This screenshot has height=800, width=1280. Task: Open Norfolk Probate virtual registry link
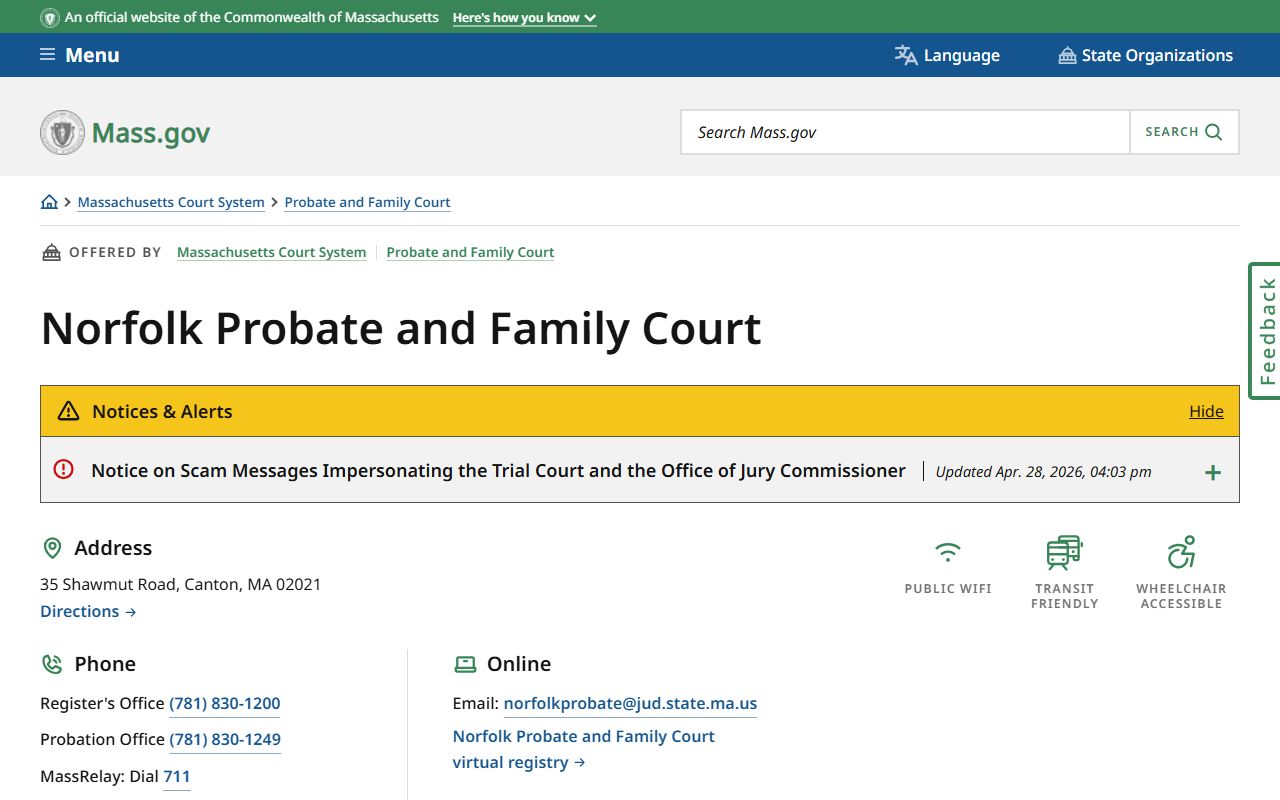[584, 749]
